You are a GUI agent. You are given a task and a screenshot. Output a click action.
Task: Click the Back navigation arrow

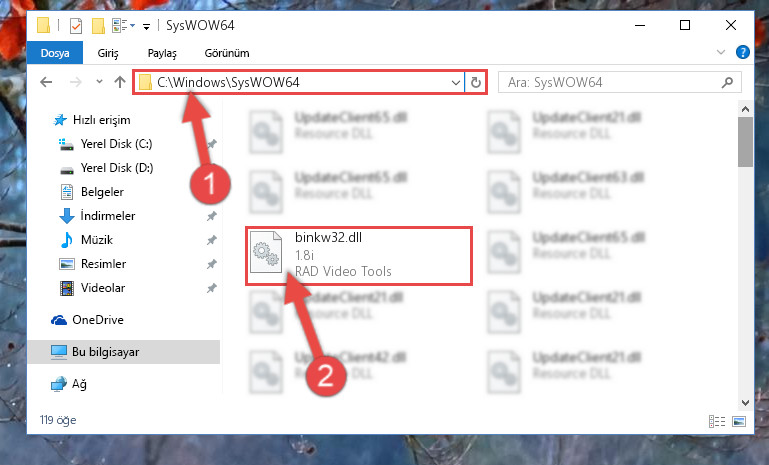tap(46, 82)
